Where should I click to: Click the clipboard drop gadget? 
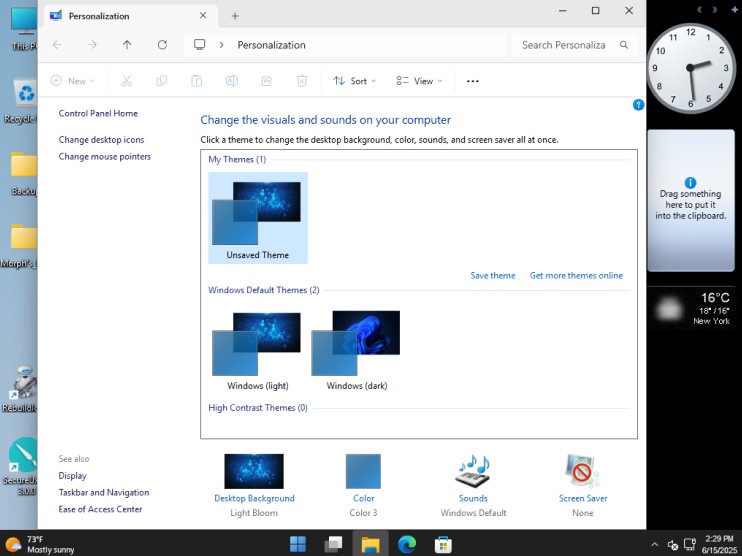click(x=691, y=201)
